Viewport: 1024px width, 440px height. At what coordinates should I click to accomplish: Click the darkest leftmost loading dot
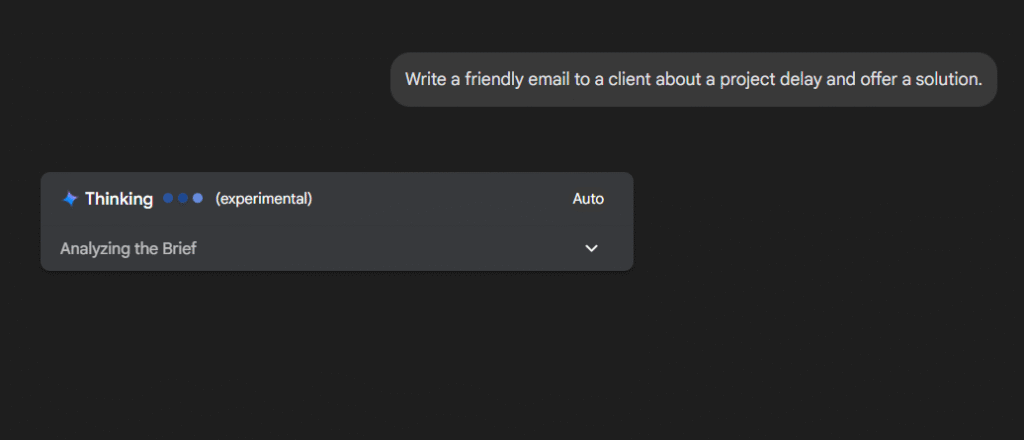(168, 198)
